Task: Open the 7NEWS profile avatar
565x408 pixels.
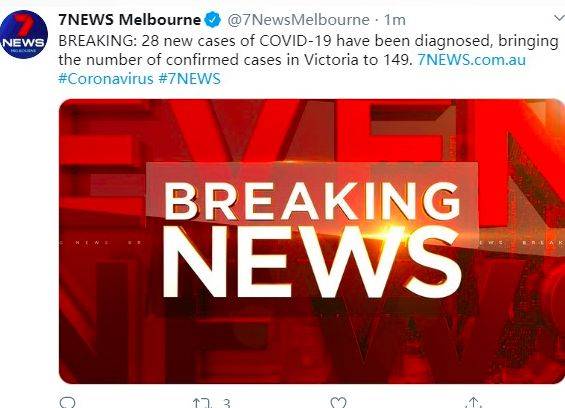Action: pos(24,35)
